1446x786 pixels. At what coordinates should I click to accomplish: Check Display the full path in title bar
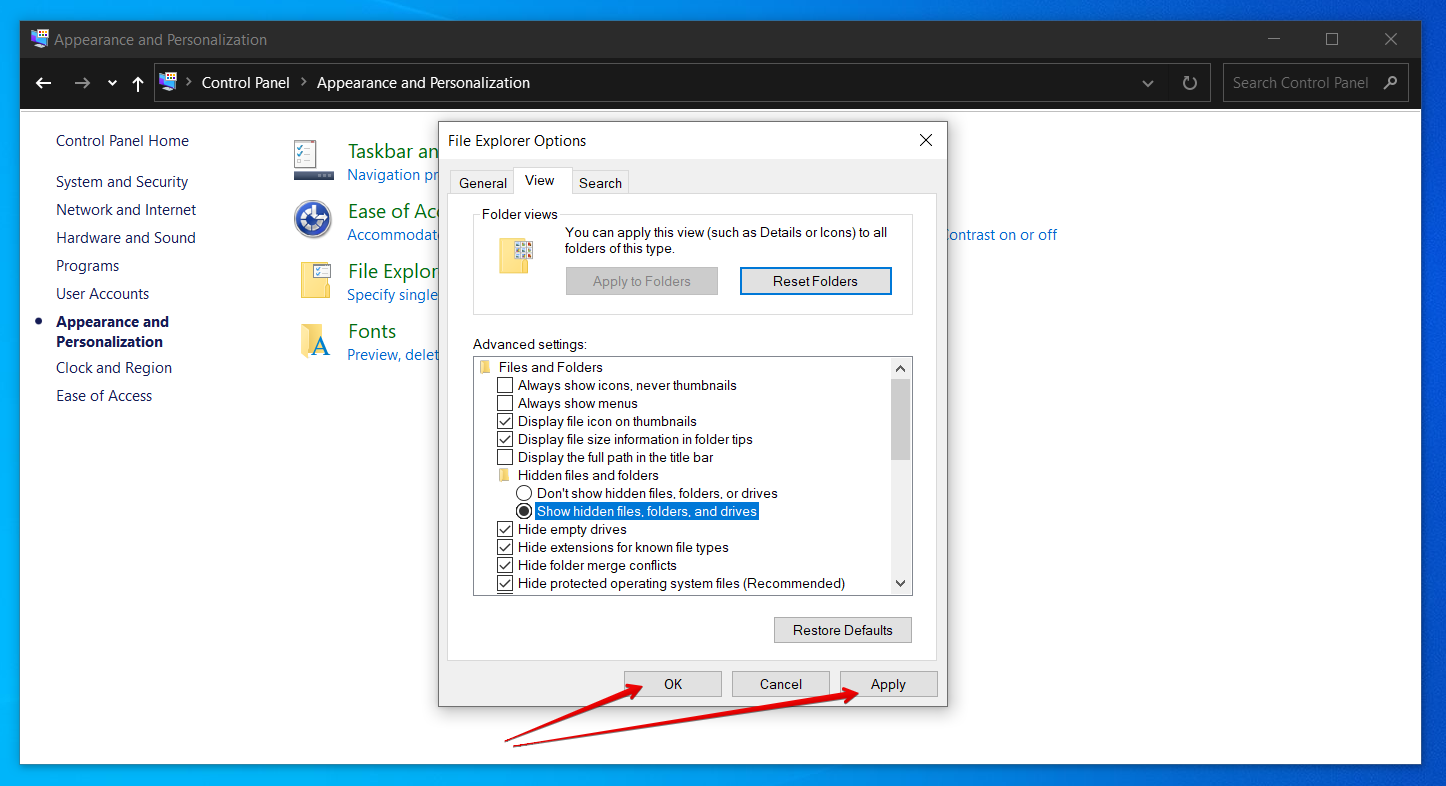click(x=505, y=457)
